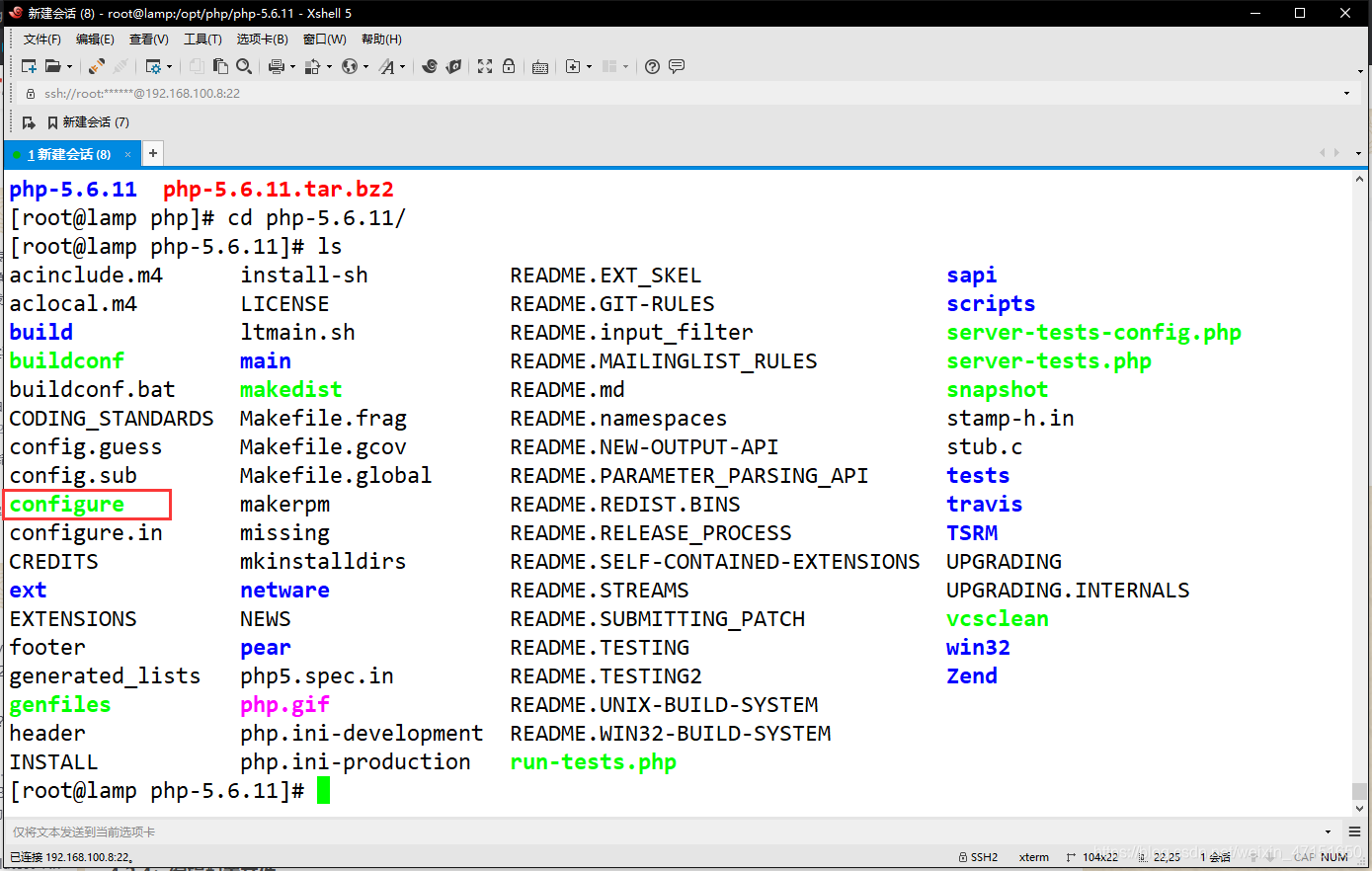Viewport: 1372px width, 871px height.
Task: Click the configure file name
Action: [x=67, y=505]
